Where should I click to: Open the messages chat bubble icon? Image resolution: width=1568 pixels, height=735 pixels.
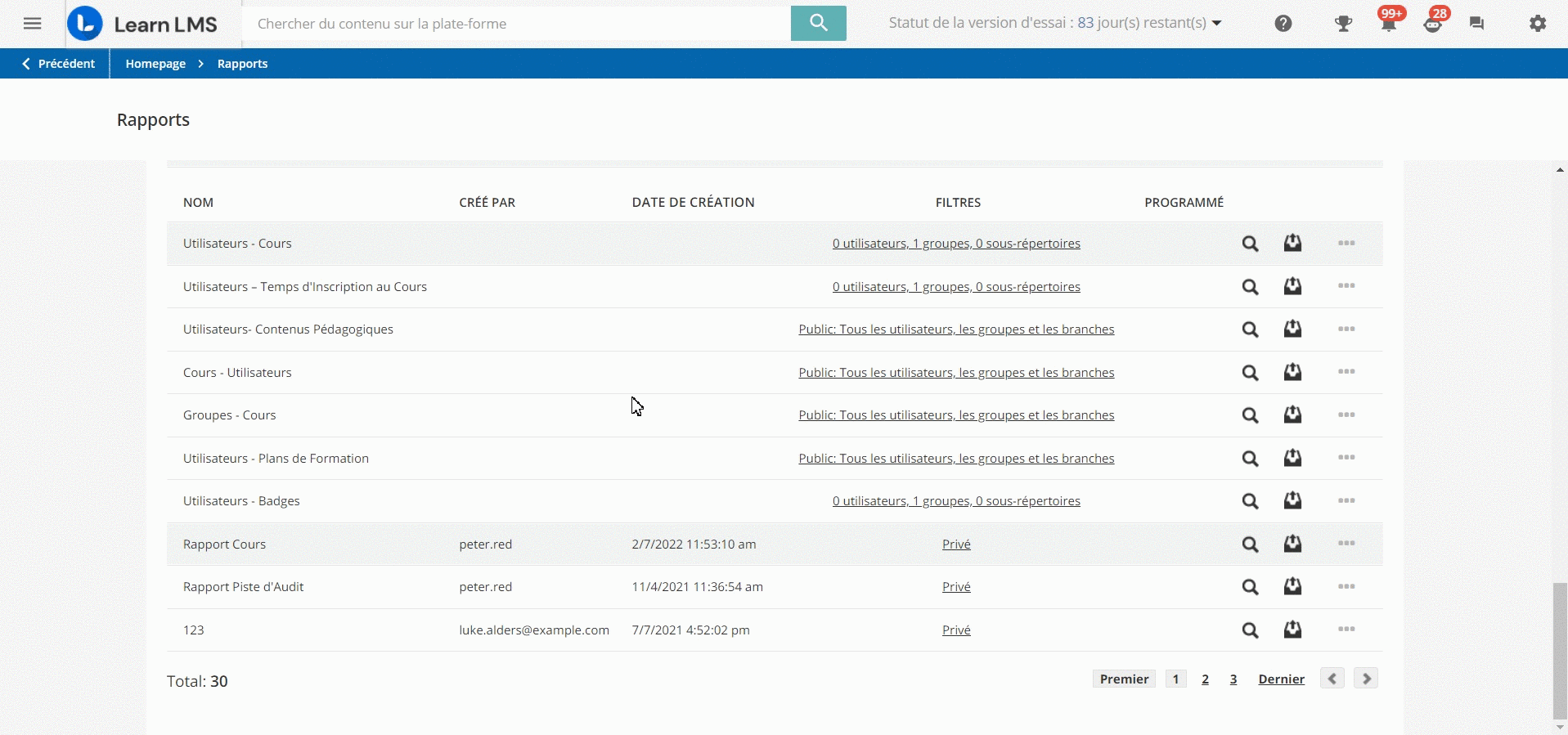[1476, 24]
